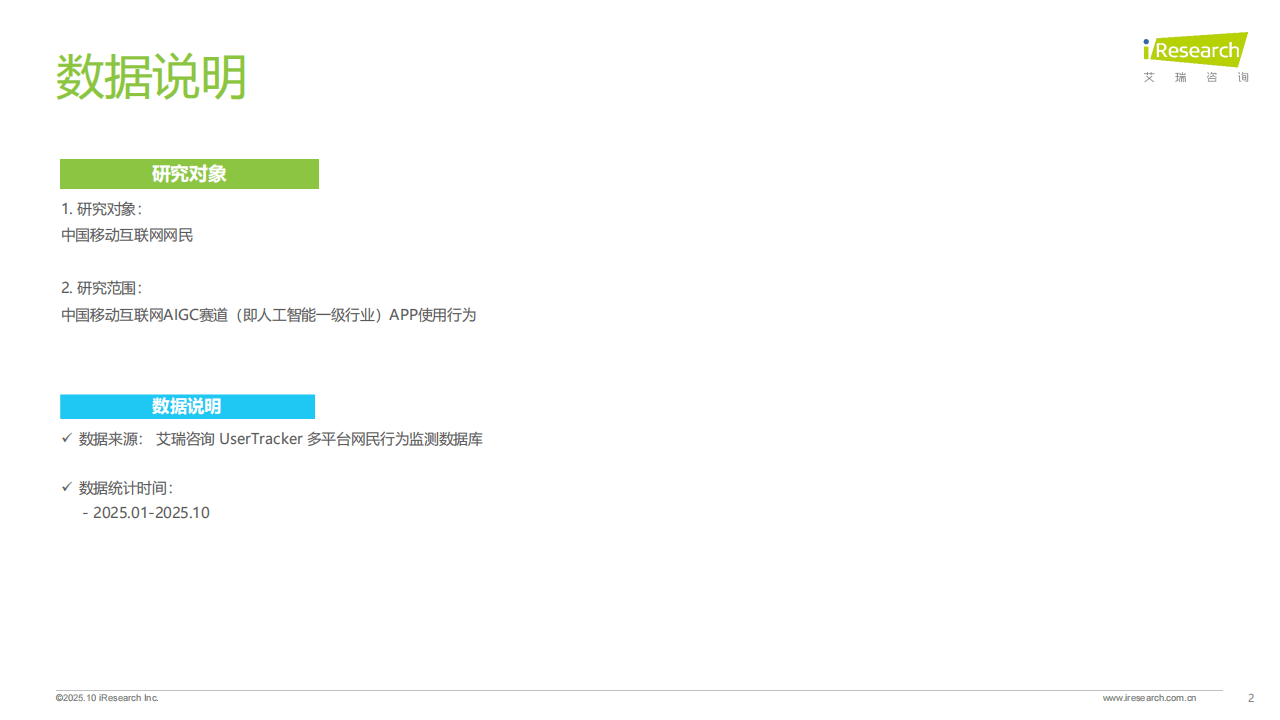Viewport: 1280px width, 720px height.
Task: Click the 艾瑞咨询 text under logo
Action: click(1196, 77)
